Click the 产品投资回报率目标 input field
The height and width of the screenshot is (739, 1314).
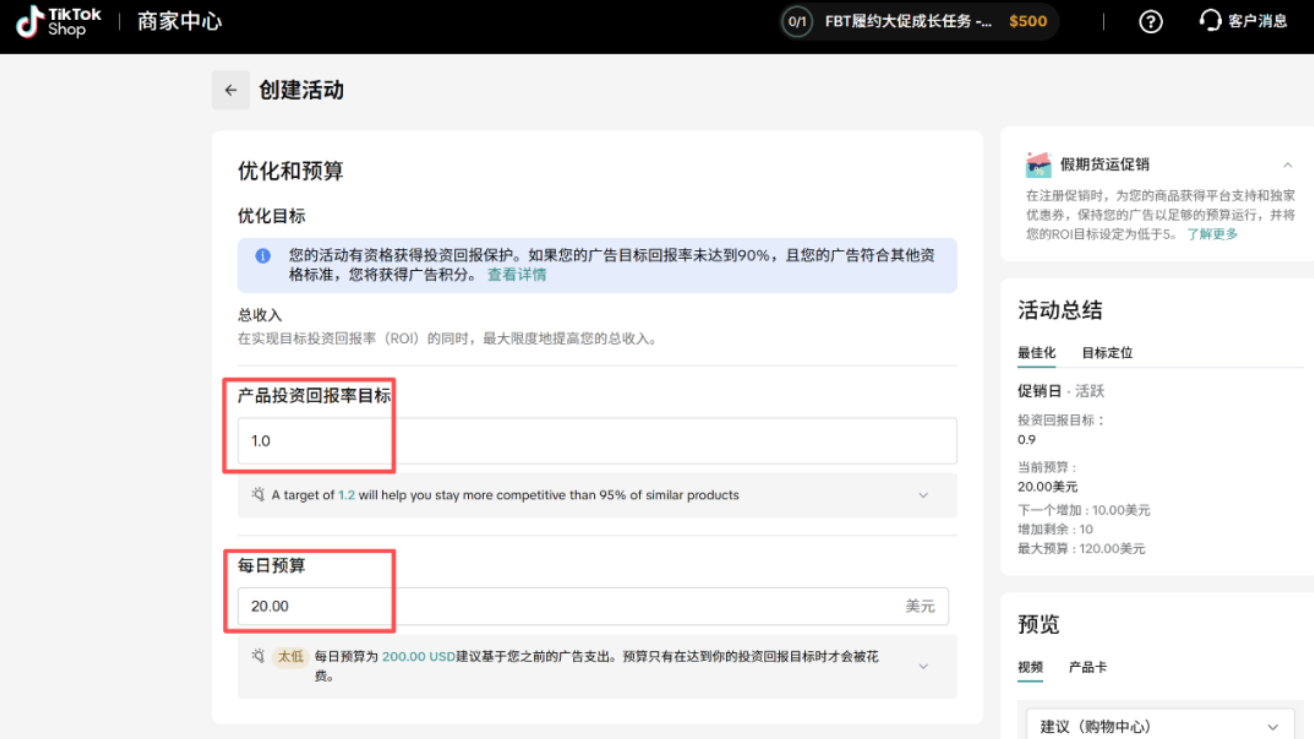(x=594, y=439)
